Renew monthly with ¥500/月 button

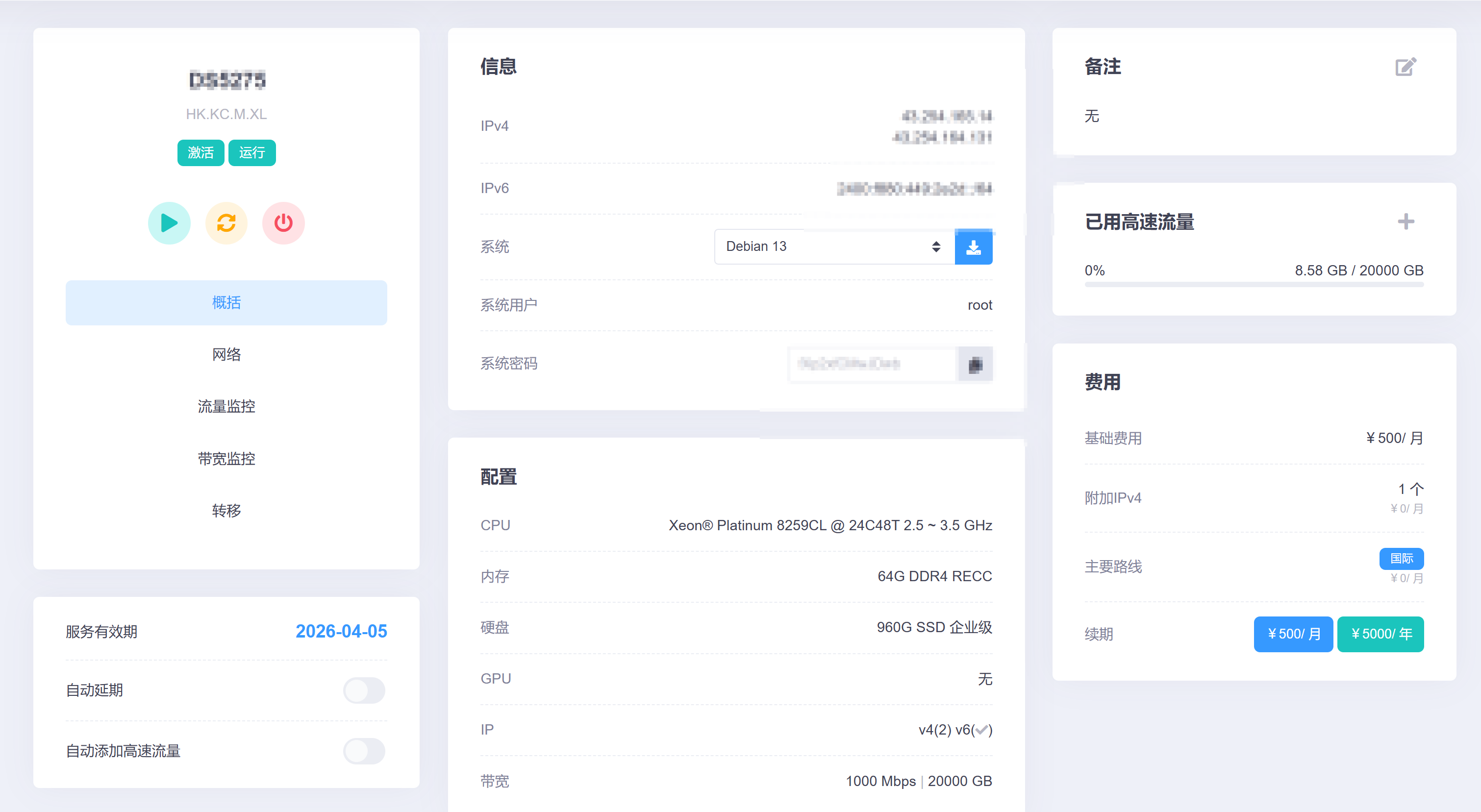click(1293, 635)
